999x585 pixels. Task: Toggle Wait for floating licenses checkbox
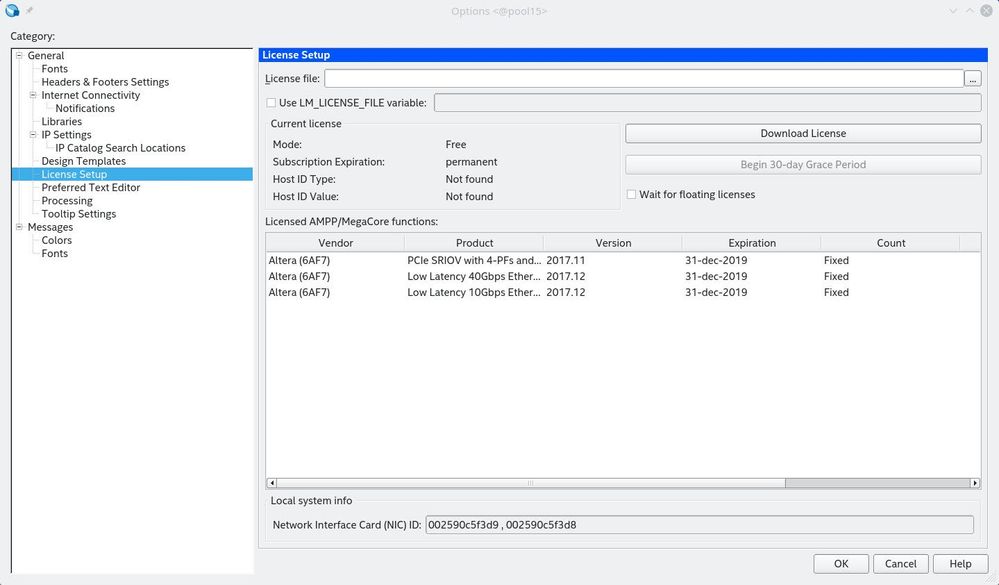coord(631,195)
